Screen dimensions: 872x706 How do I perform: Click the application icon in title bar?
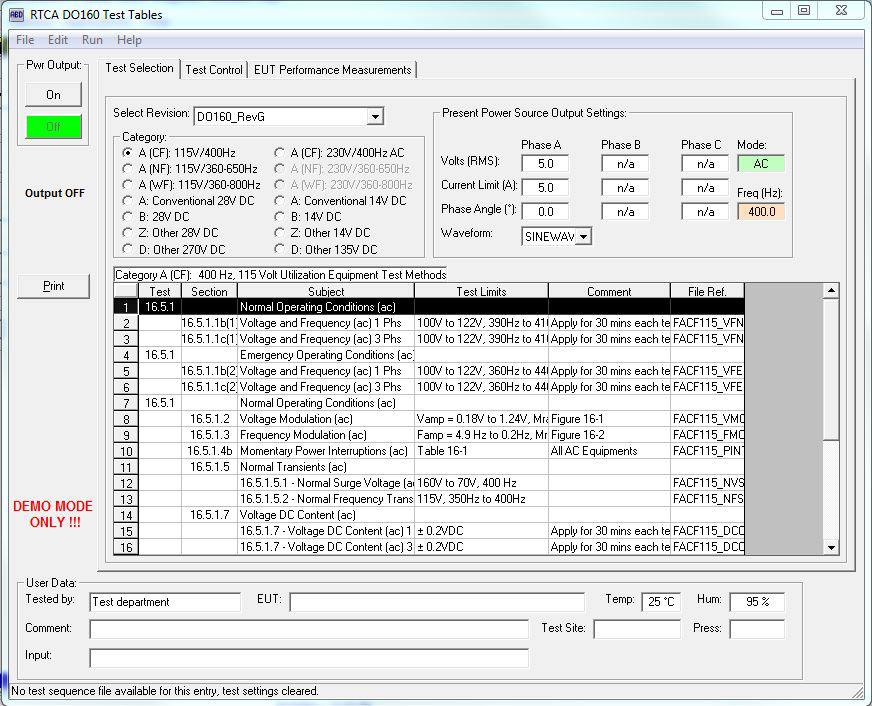coord(16,15)
